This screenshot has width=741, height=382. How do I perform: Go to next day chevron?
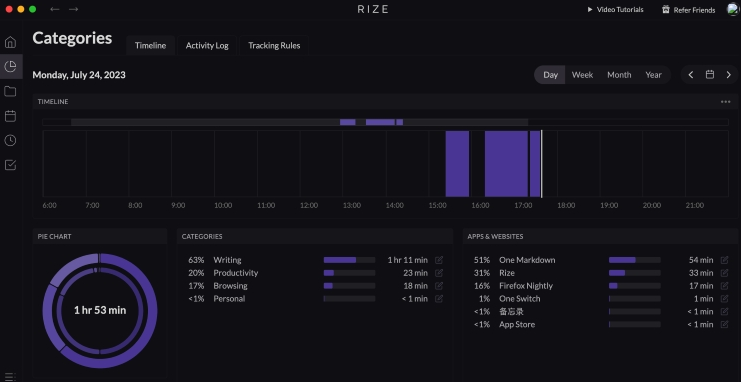(x=728, y=75)
